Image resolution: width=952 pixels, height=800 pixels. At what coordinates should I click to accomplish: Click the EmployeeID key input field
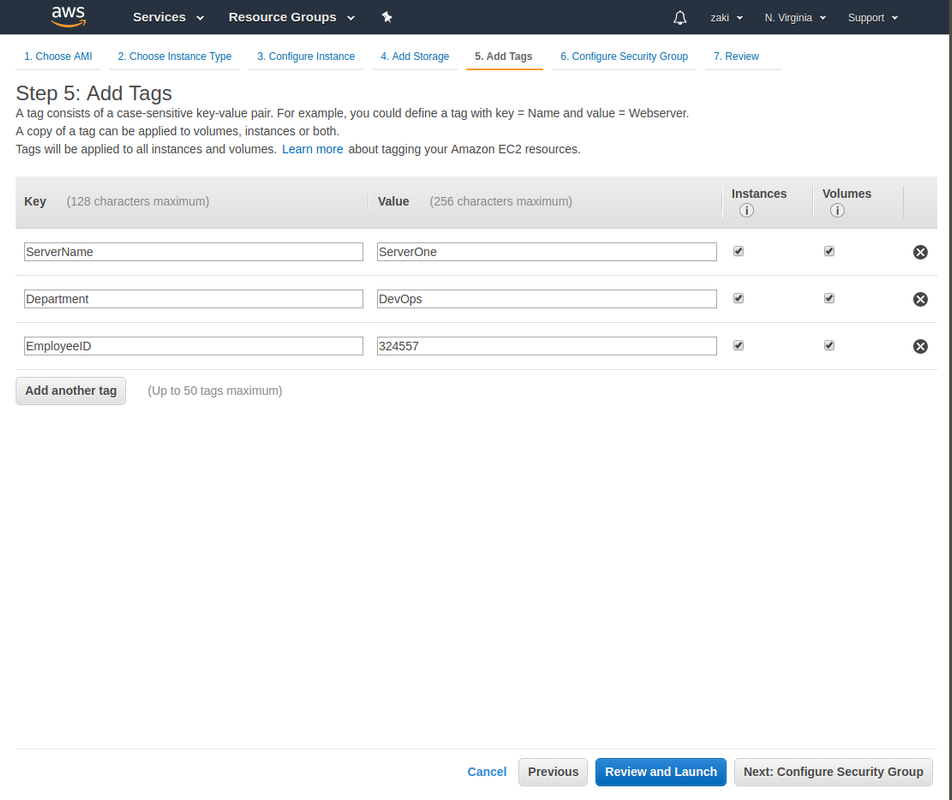click(194, 346)
